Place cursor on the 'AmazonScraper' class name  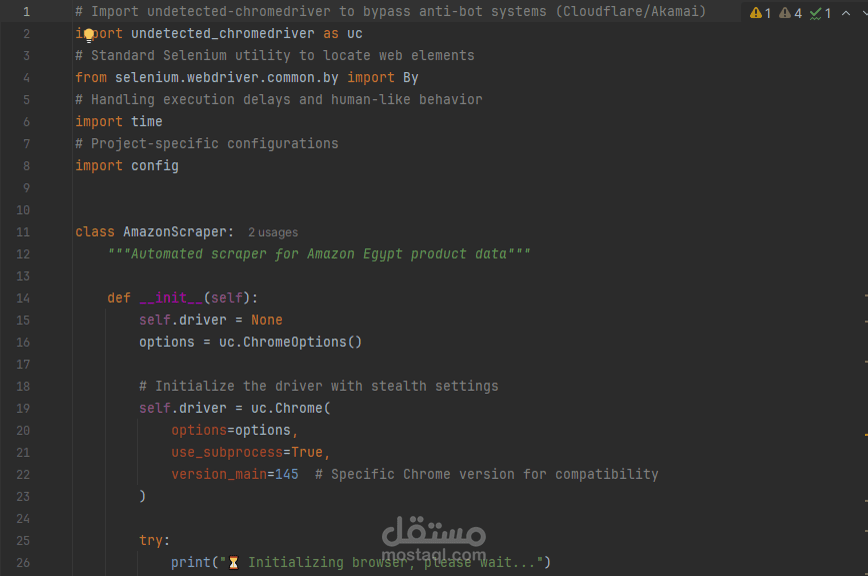click(x=175, y=232)
